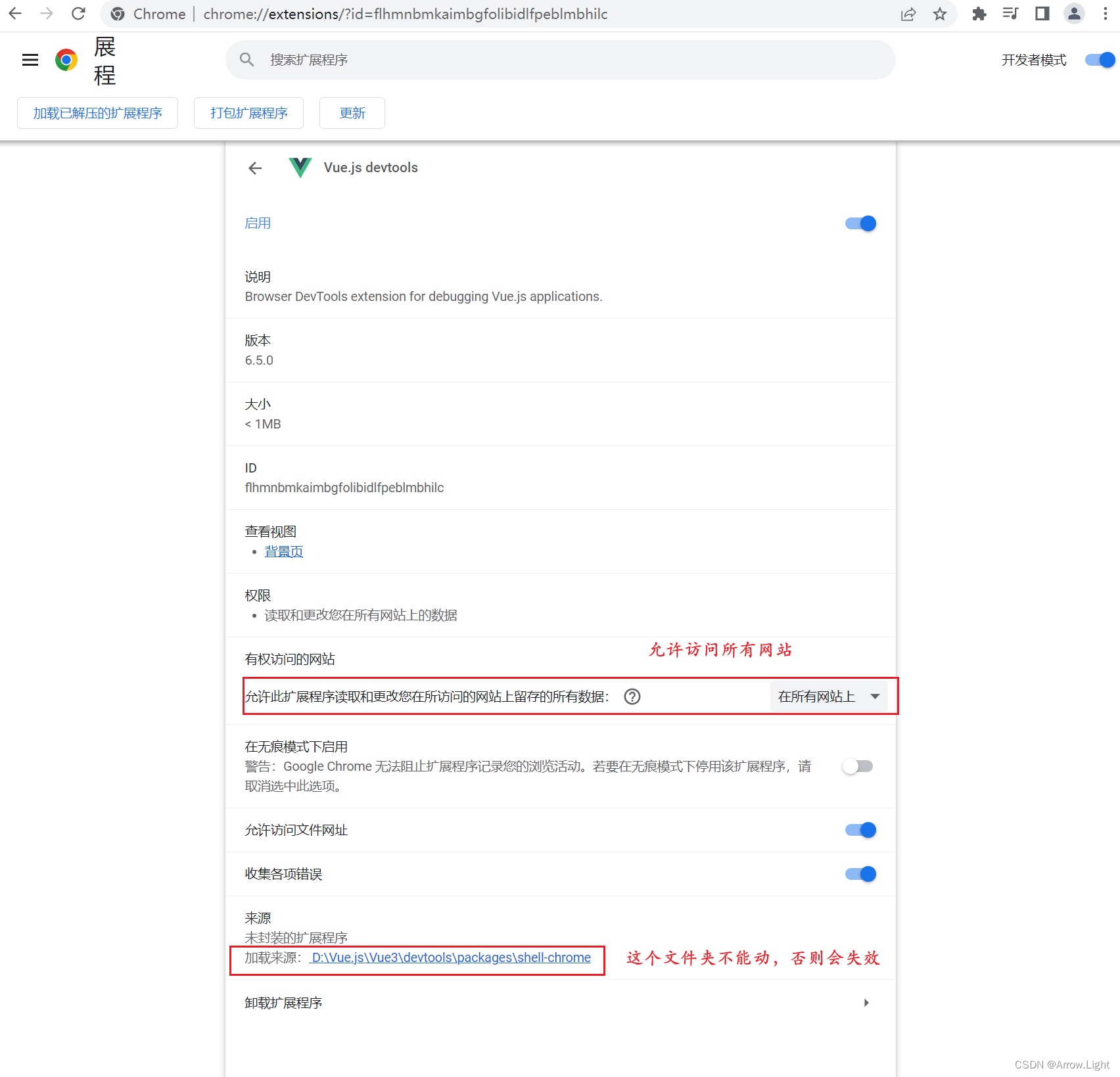Disable the 收集各项错误 toggle

[x=860, y=874]
